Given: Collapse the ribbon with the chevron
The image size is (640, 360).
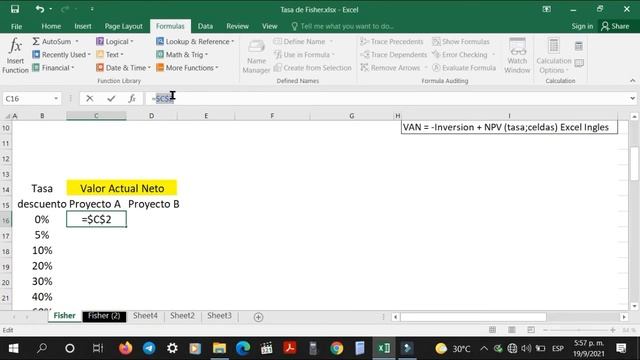Looking at the screenshot, I should tap(632, 81).
